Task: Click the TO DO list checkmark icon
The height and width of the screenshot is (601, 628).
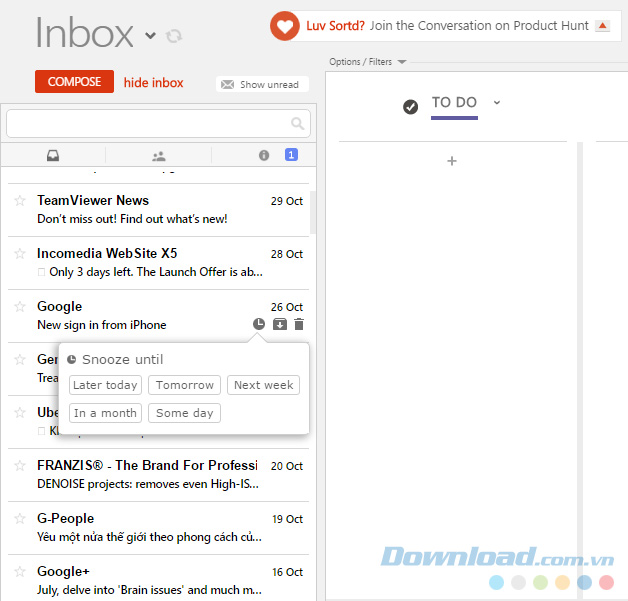Action: (411, 107)
